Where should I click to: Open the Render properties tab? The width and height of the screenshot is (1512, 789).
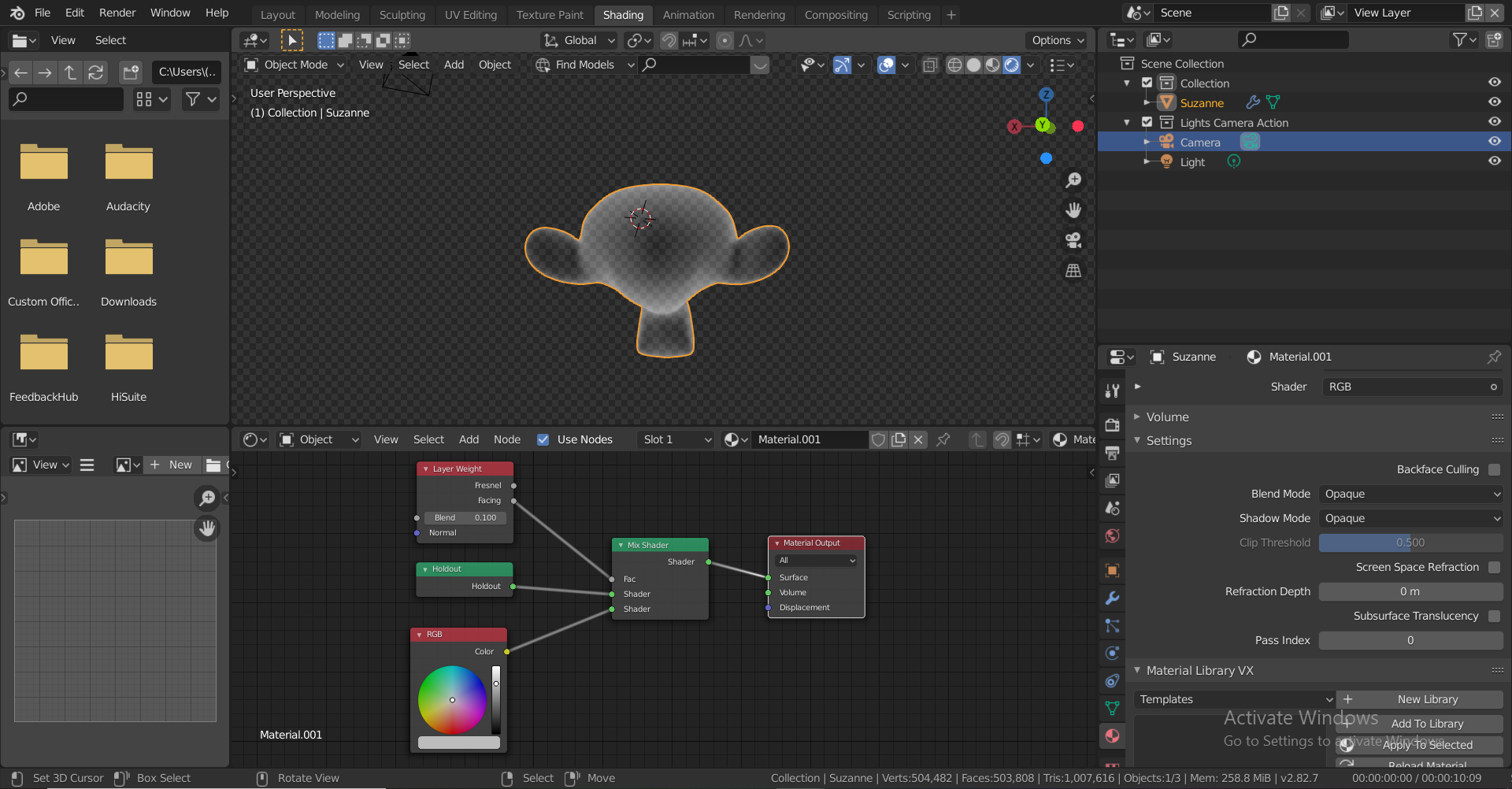[x=1112, y=425]
